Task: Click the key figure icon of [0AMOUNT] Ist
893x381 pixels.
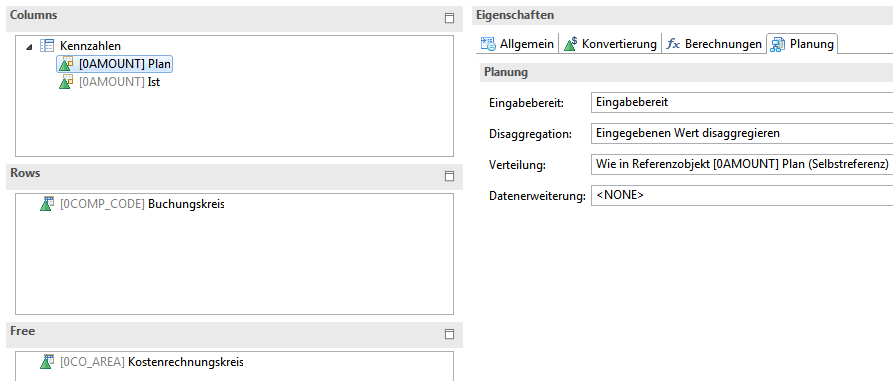Action: [x=67, y=82]
